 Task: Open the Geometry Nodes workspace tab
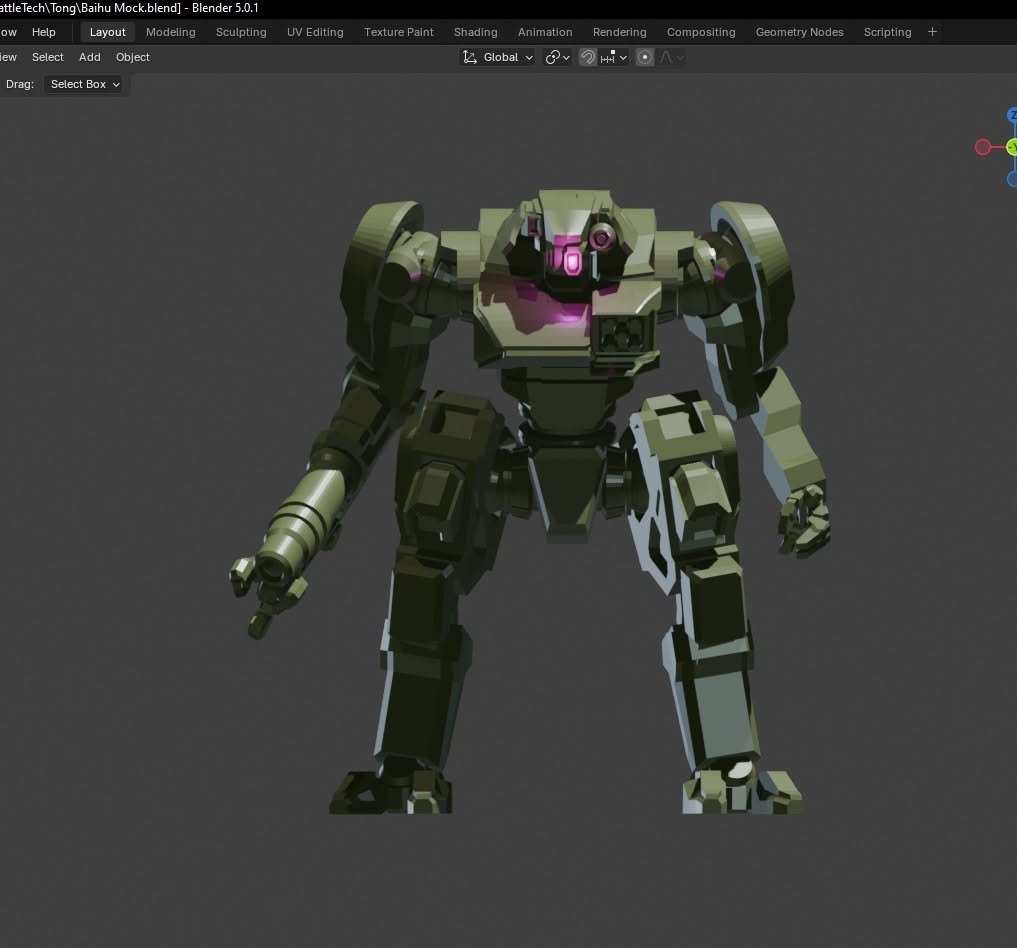(800, 32)
